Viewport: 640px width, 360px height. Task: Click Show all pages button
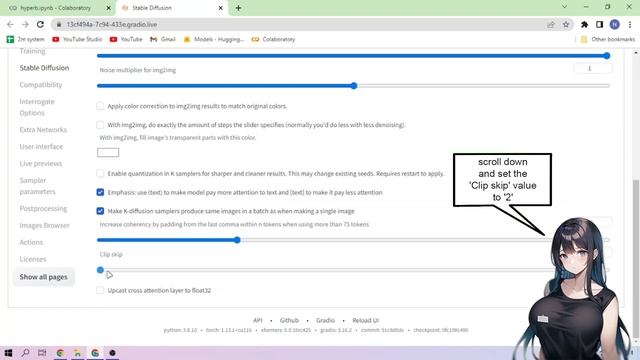pos(44,277)
